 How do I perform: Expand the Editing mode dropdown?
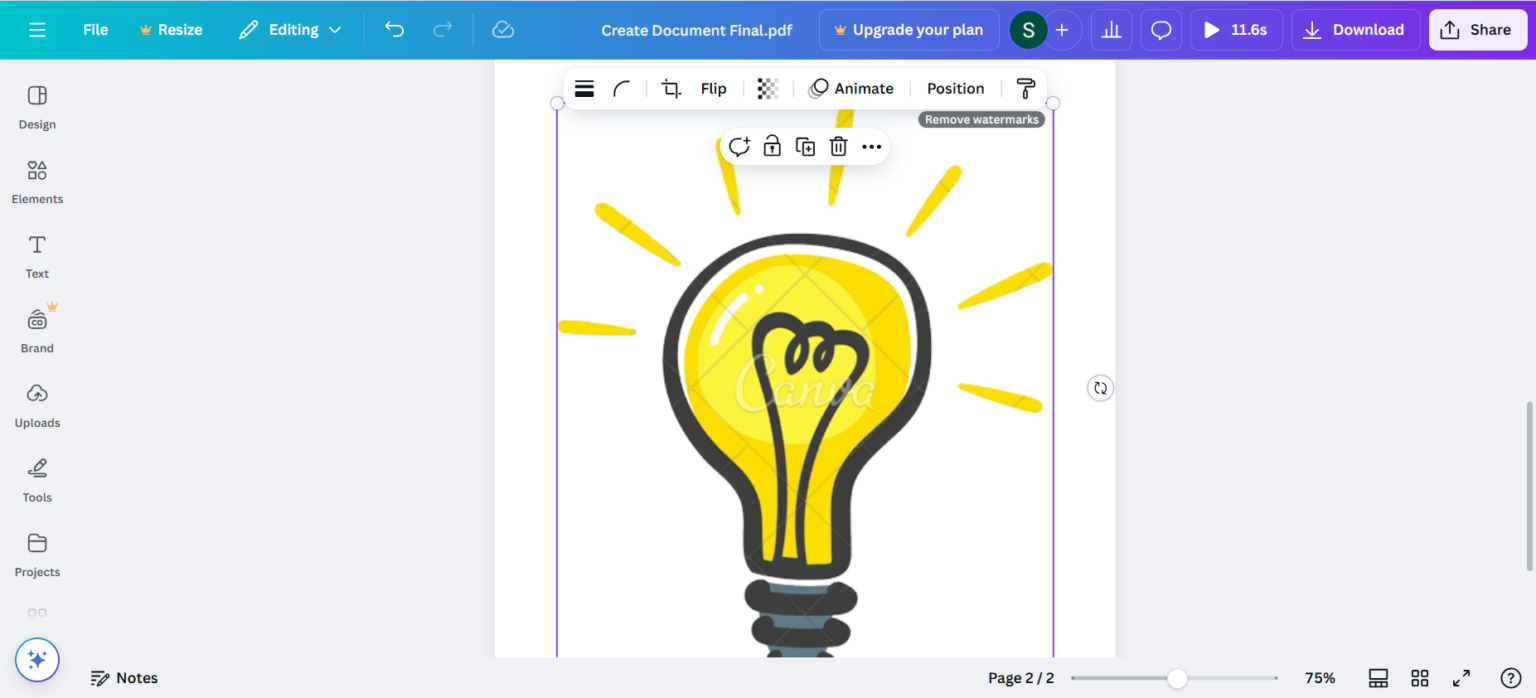pos(290,30)
